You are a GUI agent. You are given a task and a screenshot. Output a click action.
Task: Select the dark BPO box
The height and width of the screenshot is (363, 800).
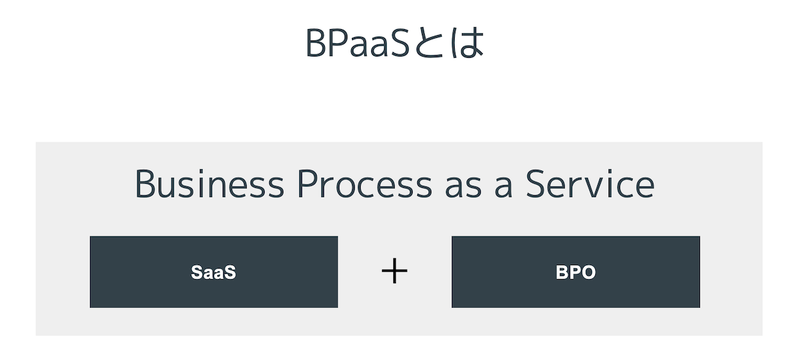click(576, 272)
